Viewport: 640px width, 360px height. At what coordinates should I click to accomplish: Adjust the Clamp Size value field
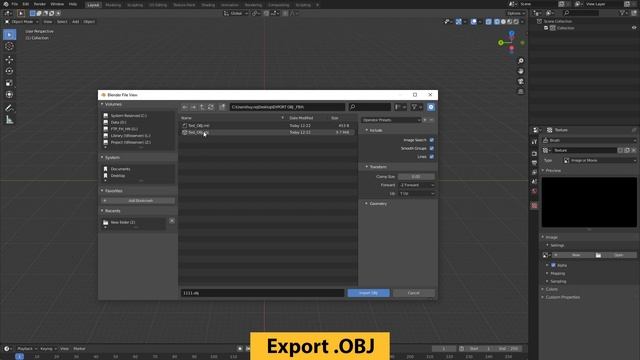(x=416, y=177)
